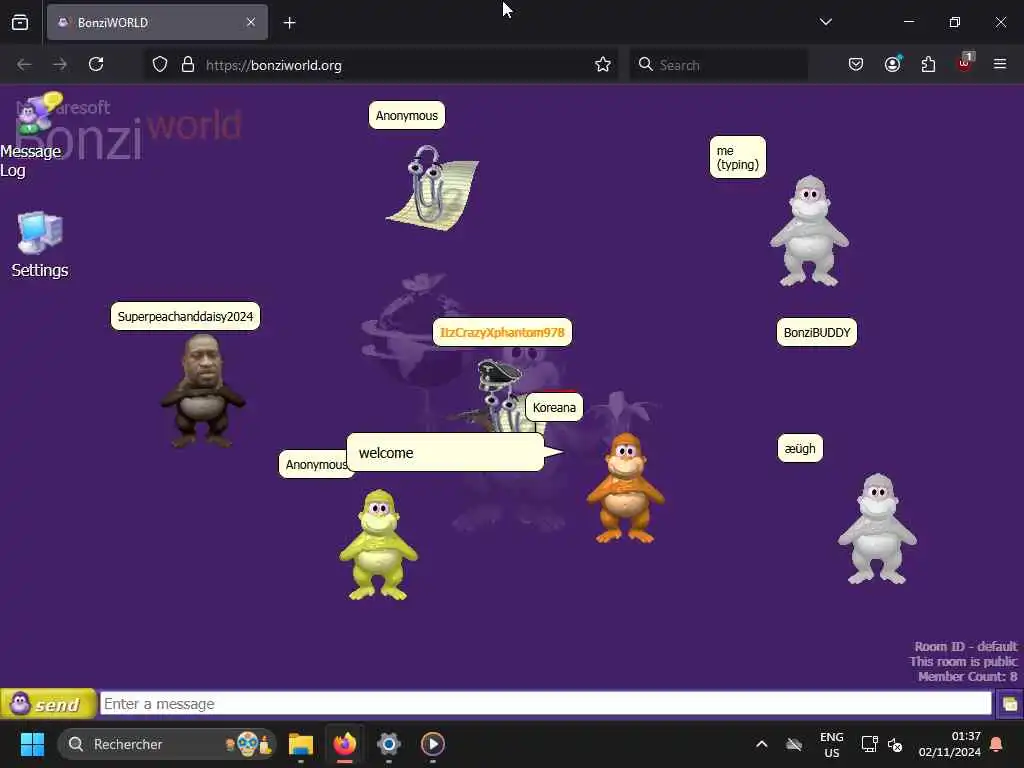Click the 'welcome' speech bubble
Viewport: 1024px width, 768px height.
[x=446, y=452]
